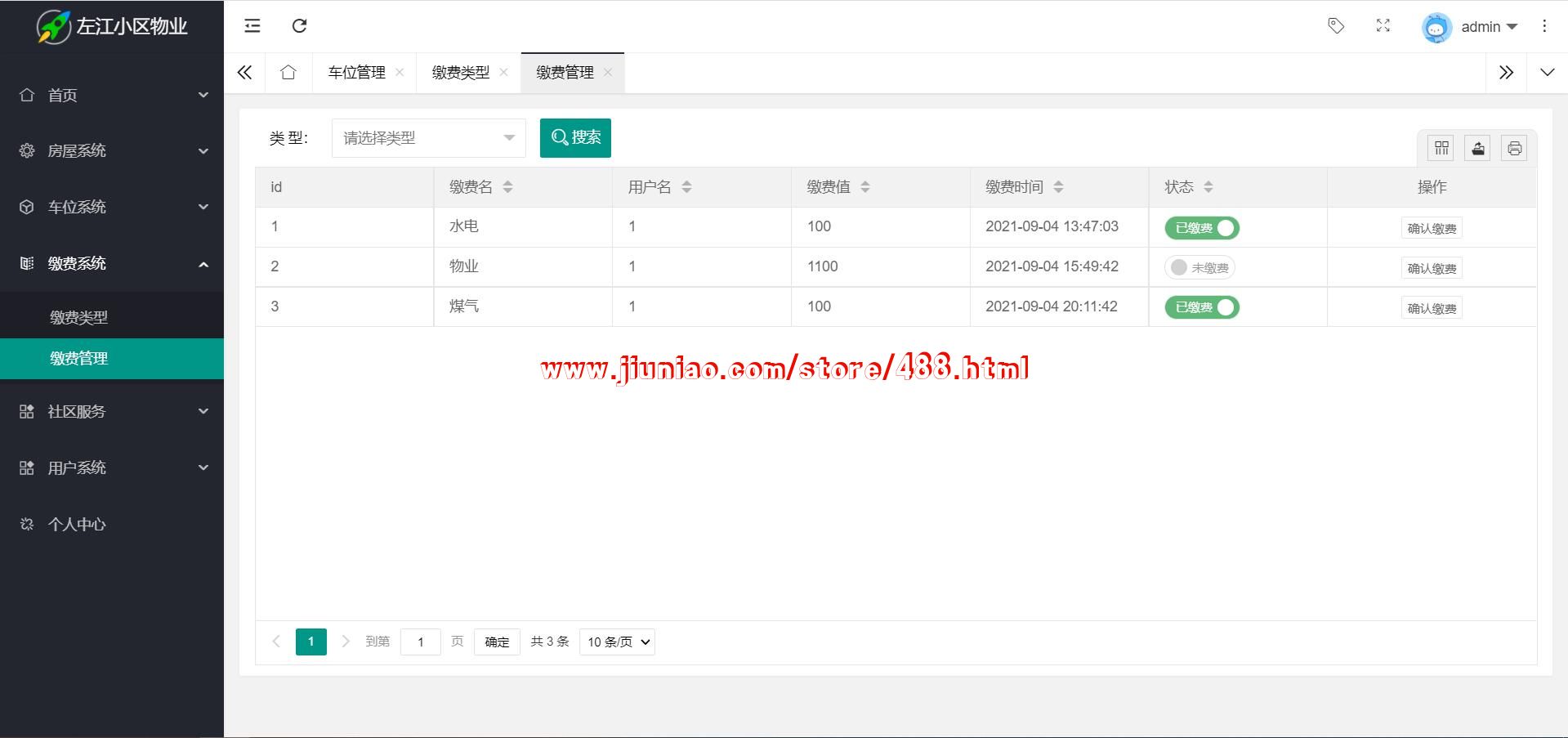Click the admin avatar image
Image resolution: width=1568 pixels, height=738 pixels.
1436,27
